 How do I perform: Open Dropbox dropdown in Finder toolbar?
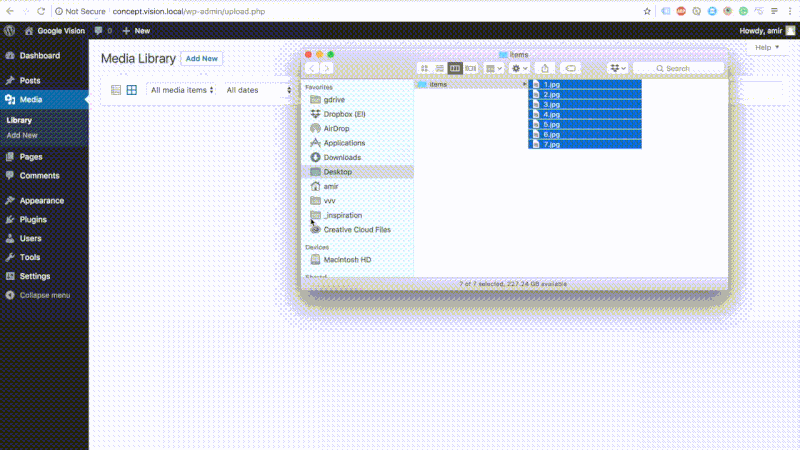pos(618,68)
